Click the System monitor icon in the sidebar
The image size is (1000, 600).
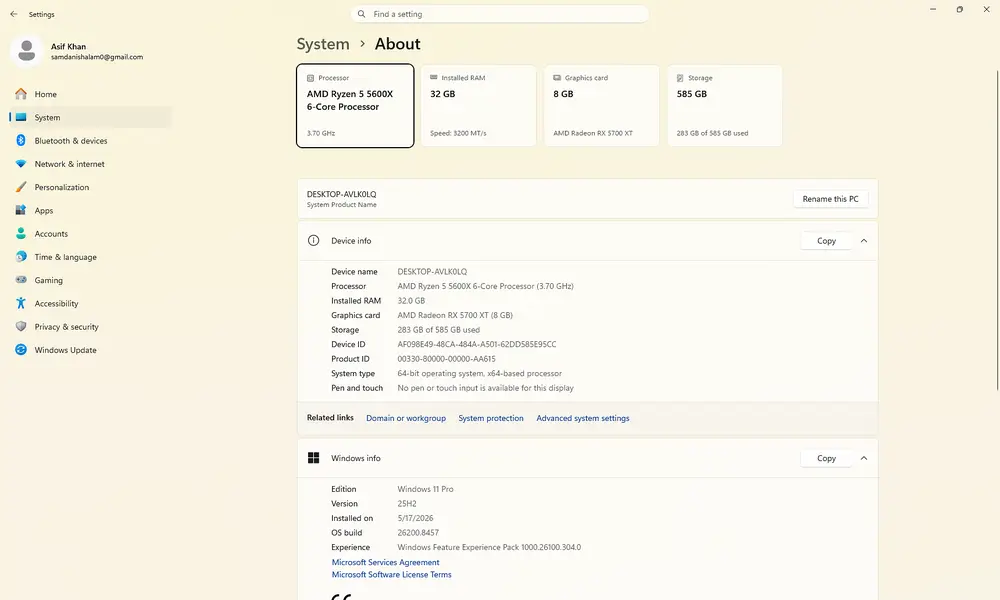click(x=21, y=117)
